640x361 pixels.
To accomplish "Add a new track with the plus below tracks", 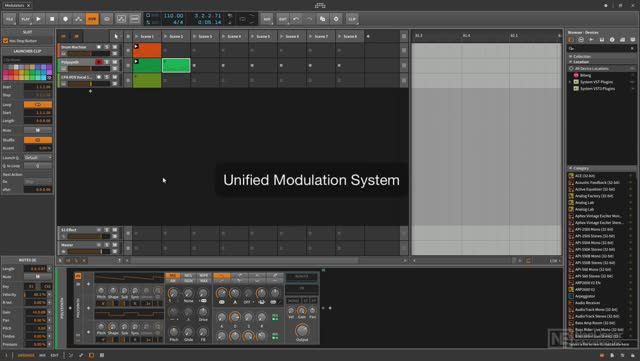I will 90,91.
